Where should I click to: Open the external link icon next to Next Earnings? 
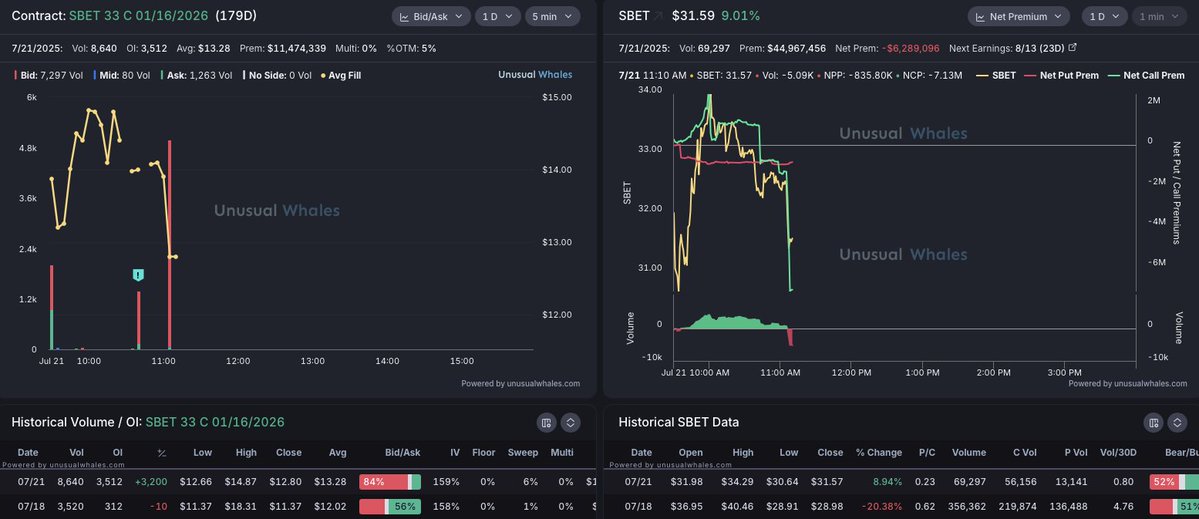point(1072,47)
